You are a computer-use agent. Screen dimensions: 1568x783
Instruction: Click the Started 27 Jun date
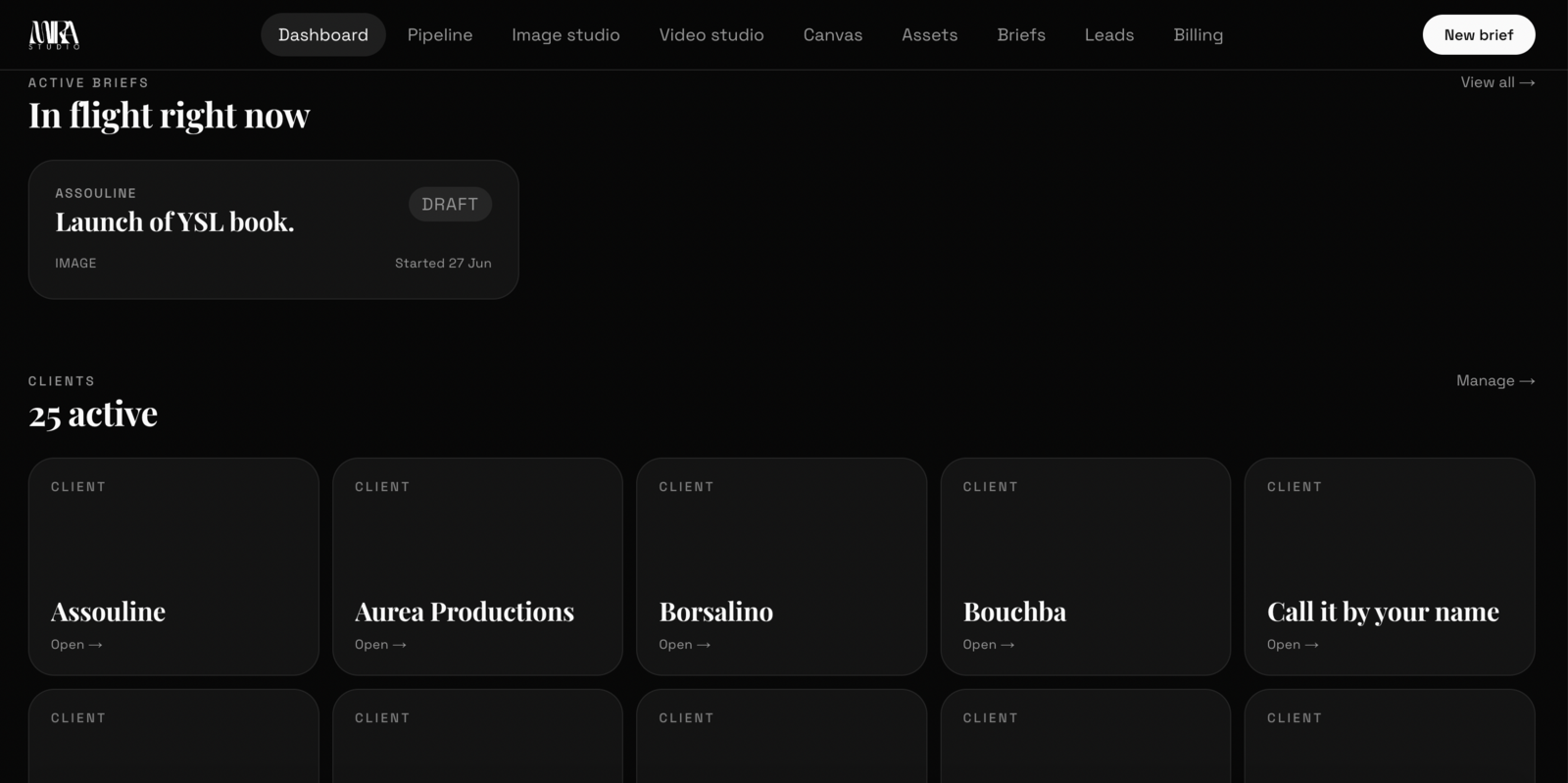(443, 263)
